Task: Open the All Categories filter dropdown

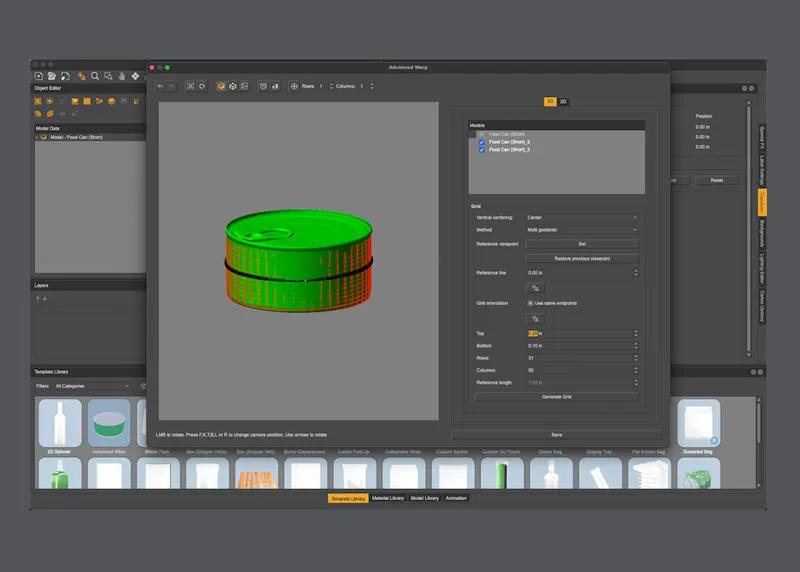Action: (92, 386)
